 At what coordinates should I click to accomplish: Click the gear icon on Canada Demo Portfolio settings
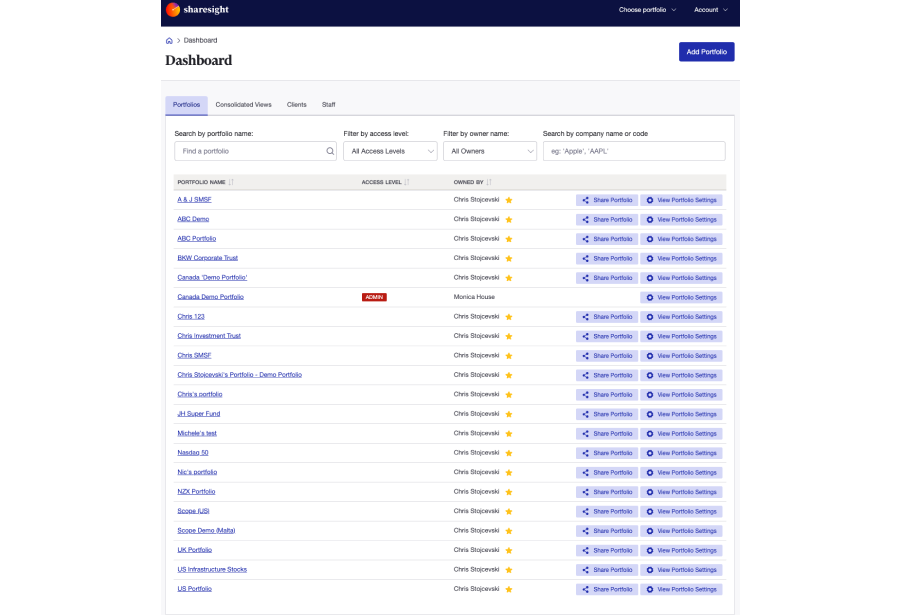650,297
